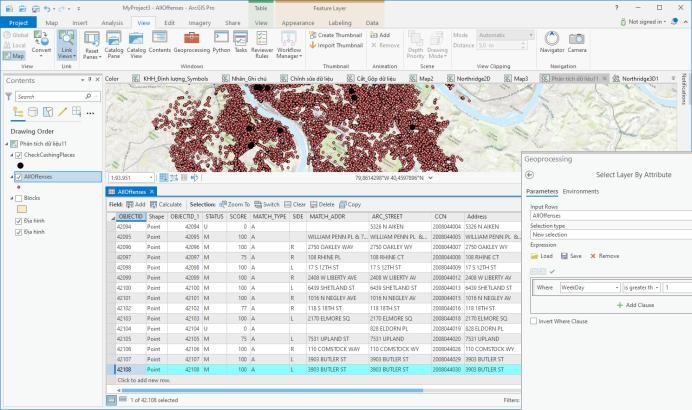Toggle the second Địa hình layer checkbox
The width and height of the screenshot is (692, 410).
pyautogui.click(x=19, y=232)
